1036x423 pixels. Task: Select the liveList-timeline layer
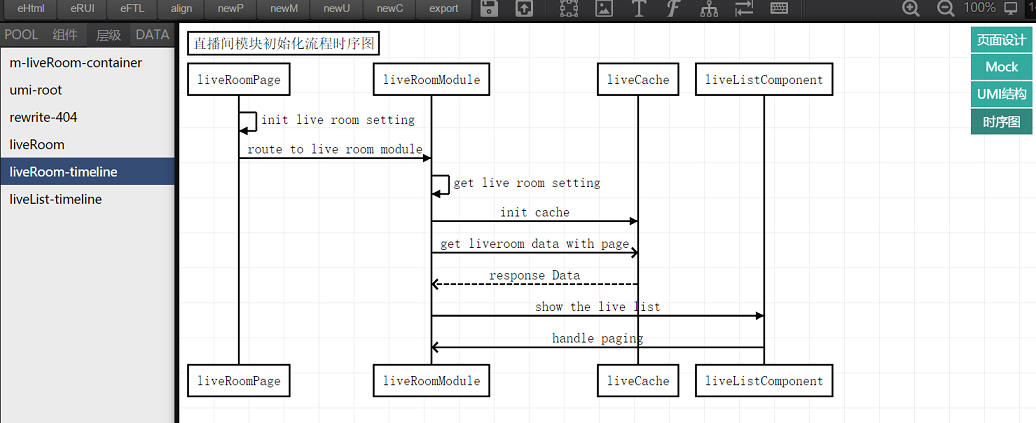56,199
